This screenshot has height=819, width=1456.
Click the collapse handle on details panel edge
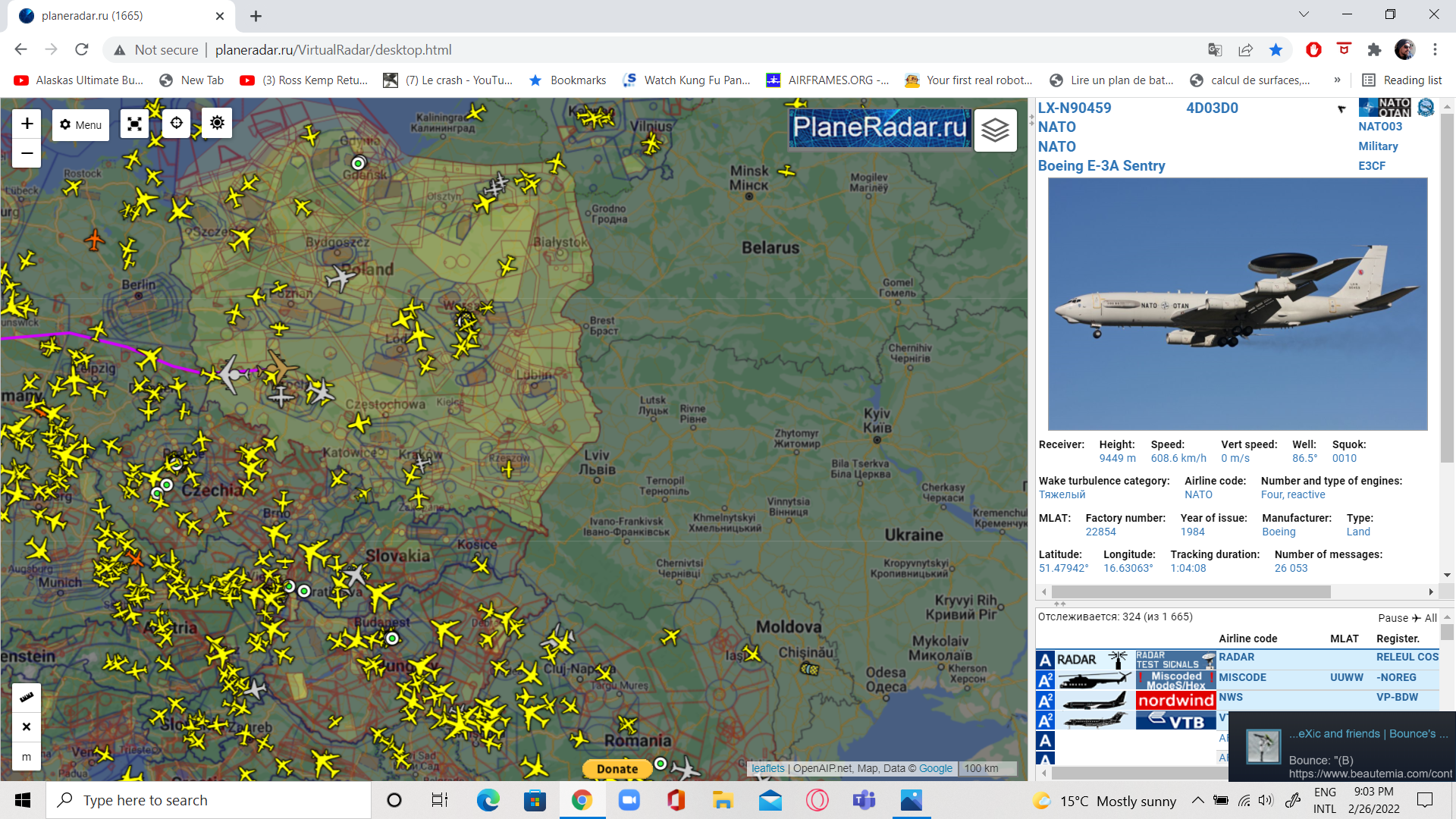tap(1031, 120)
